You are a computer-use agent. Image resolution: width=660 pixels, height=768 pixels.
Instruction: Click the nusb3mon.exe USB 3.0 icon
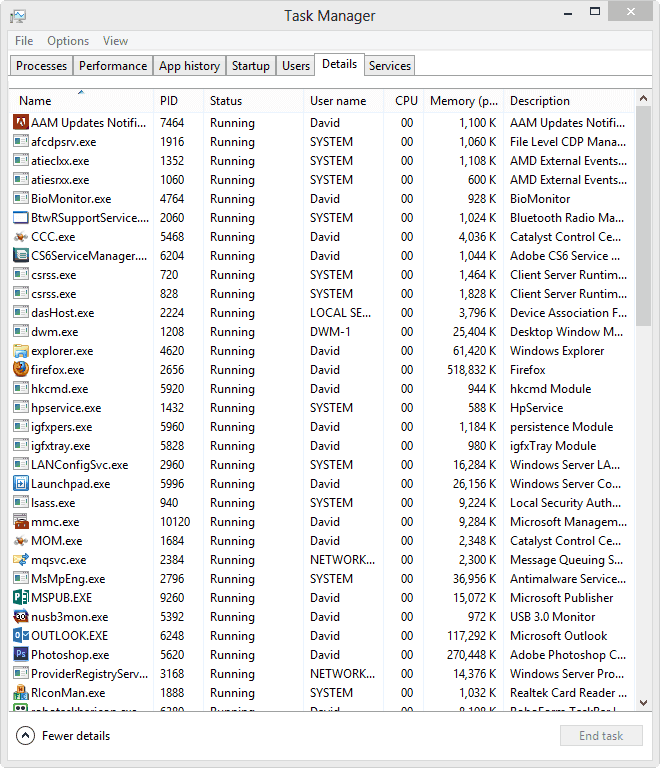[21, 617]
